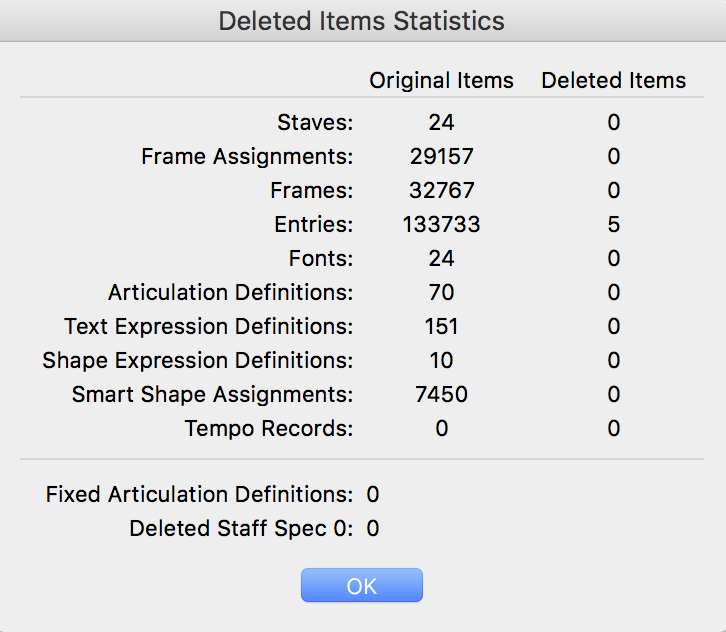
Task: Click the Staves: row label
Action: [x=315, y=123]
